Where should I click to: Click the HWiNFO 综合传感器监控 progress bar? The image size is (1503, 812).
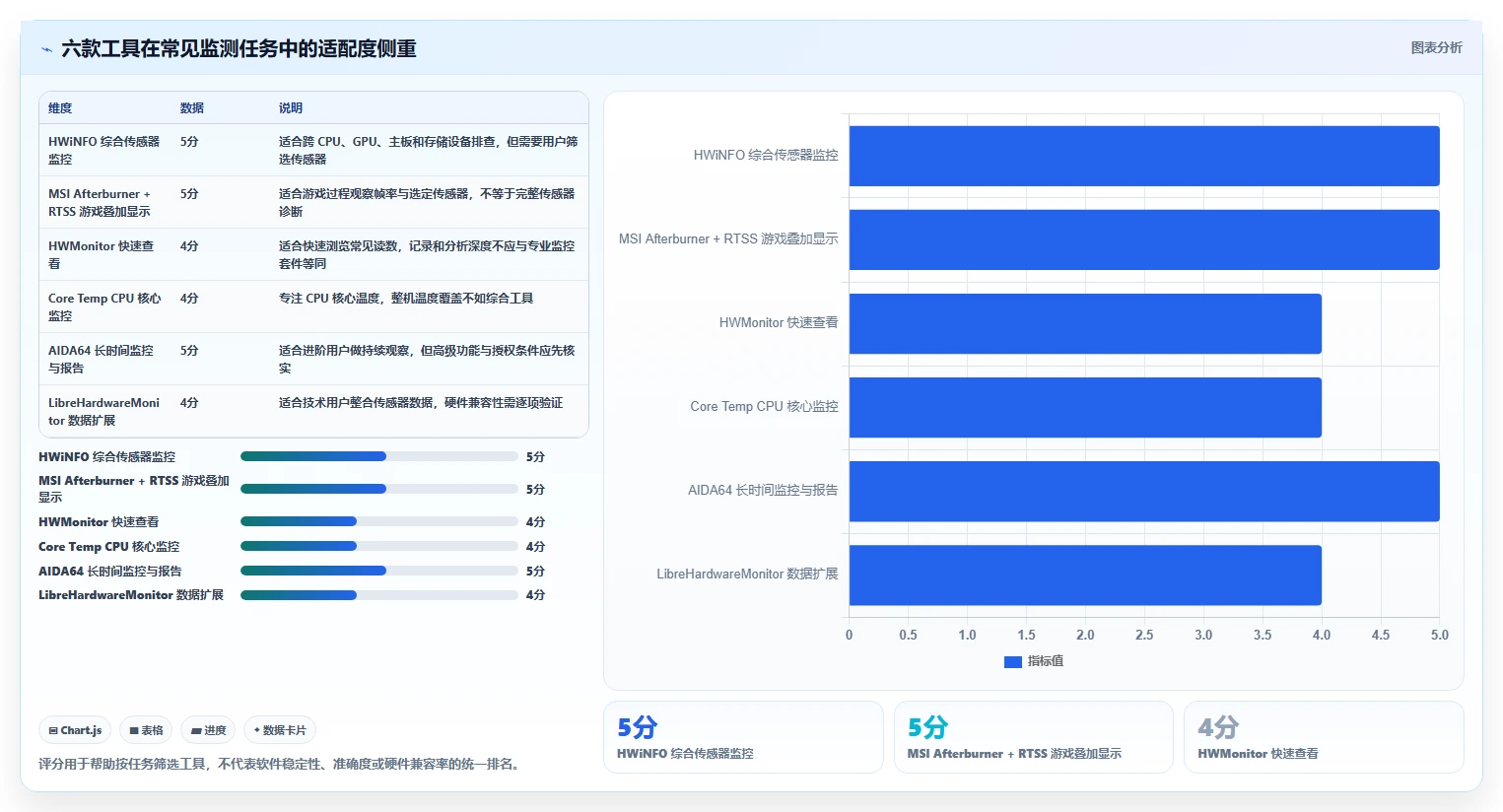click(379, 456)
